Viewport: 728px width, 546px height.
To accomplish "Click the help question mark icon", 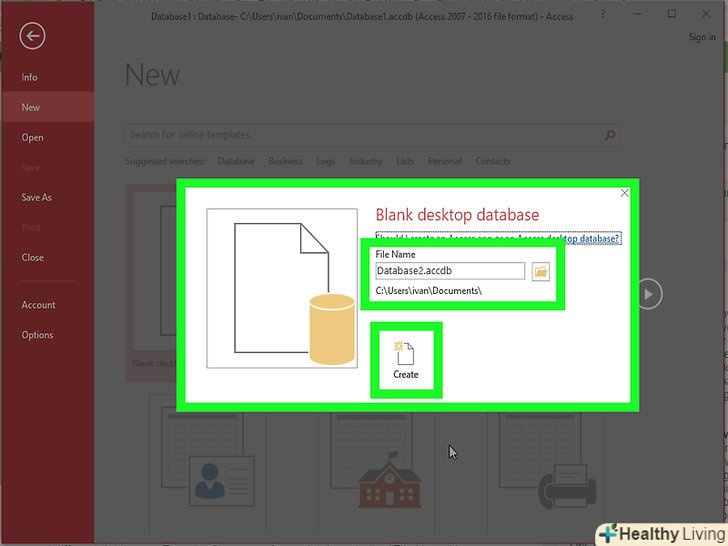I will point(603,14).
